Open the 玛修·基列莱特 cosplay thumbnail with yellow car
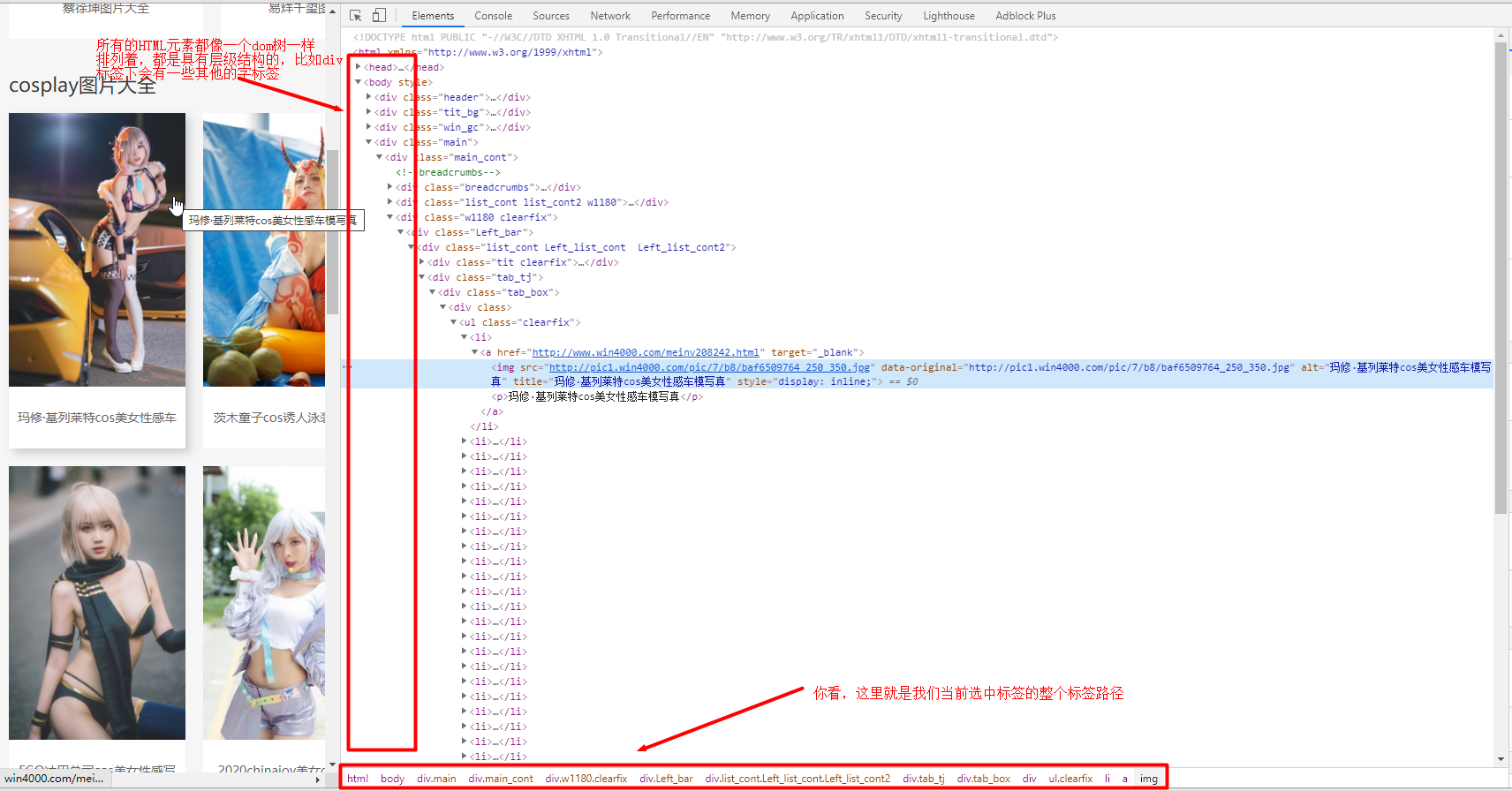This screenshot has height=791, width=1512. coord(97,250)
